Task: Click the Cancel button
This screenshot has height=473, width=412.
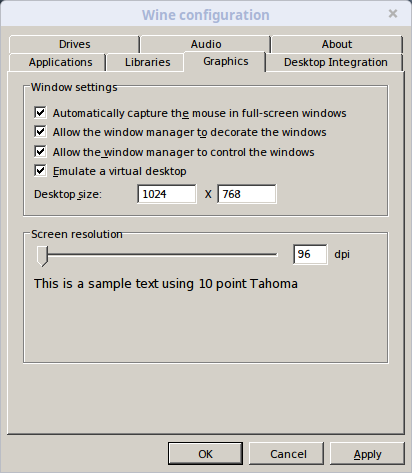Action: click(x=287, y=453)
